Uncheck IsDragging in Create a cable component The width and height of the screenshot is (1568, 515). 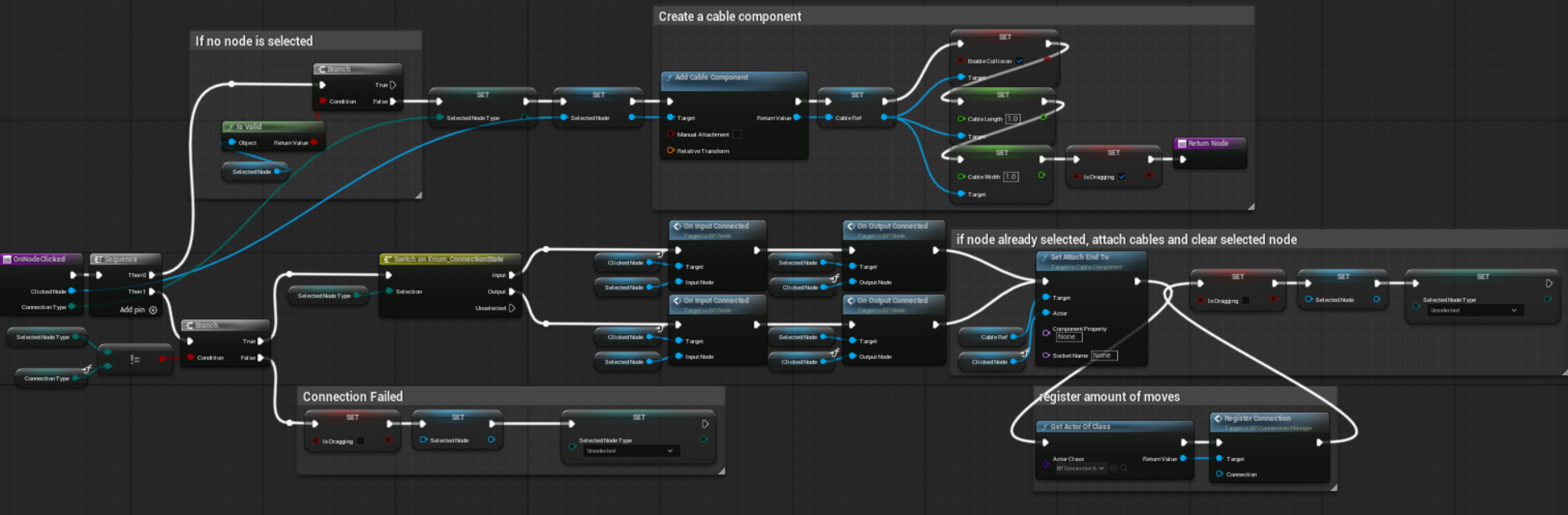pos(1122,176)
